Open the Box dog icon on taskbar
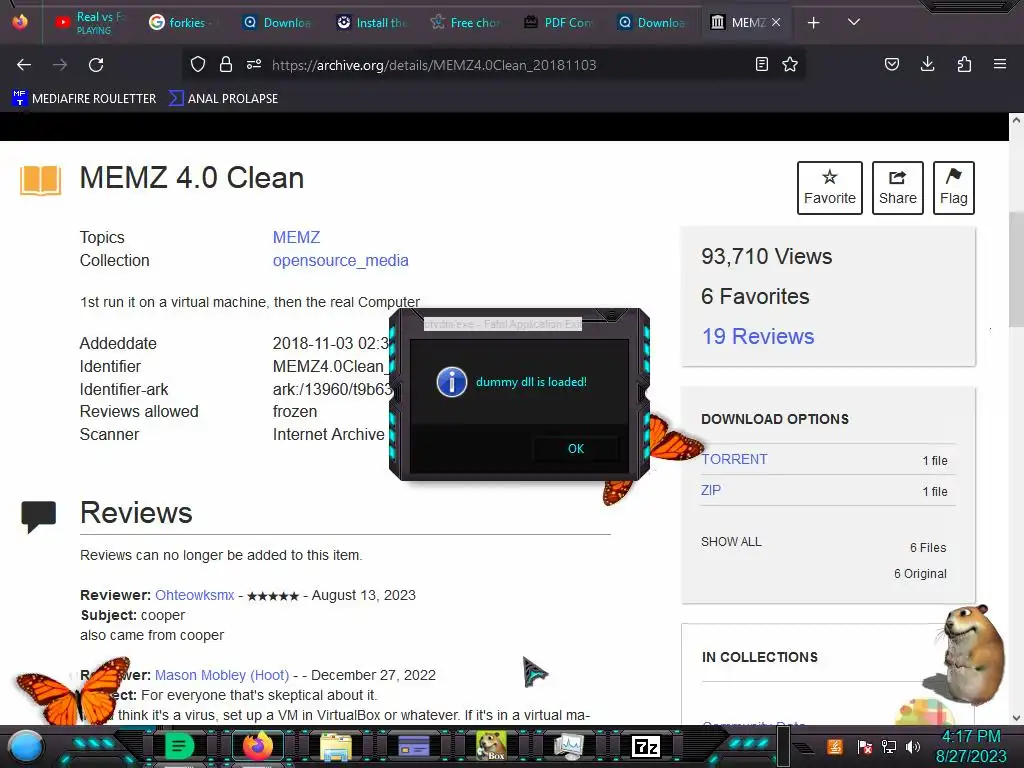This screenshot has width=1024, height=768. tap(491, 746)
